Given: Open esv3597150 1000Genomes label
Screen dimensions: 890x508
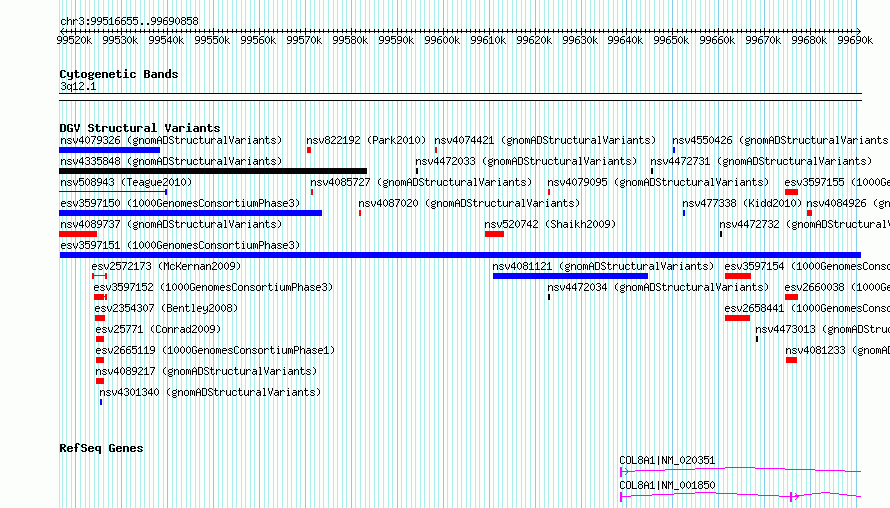Looking at the screenshot, I should (x=180, y=203).
